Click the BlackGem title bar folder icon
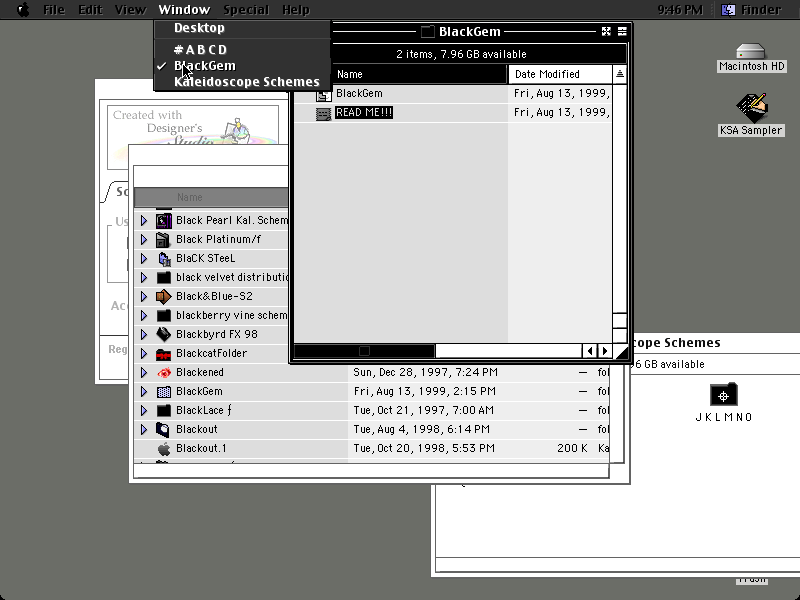Image resolution: width=800 pixels, height=600 pixels. (428, 32)
